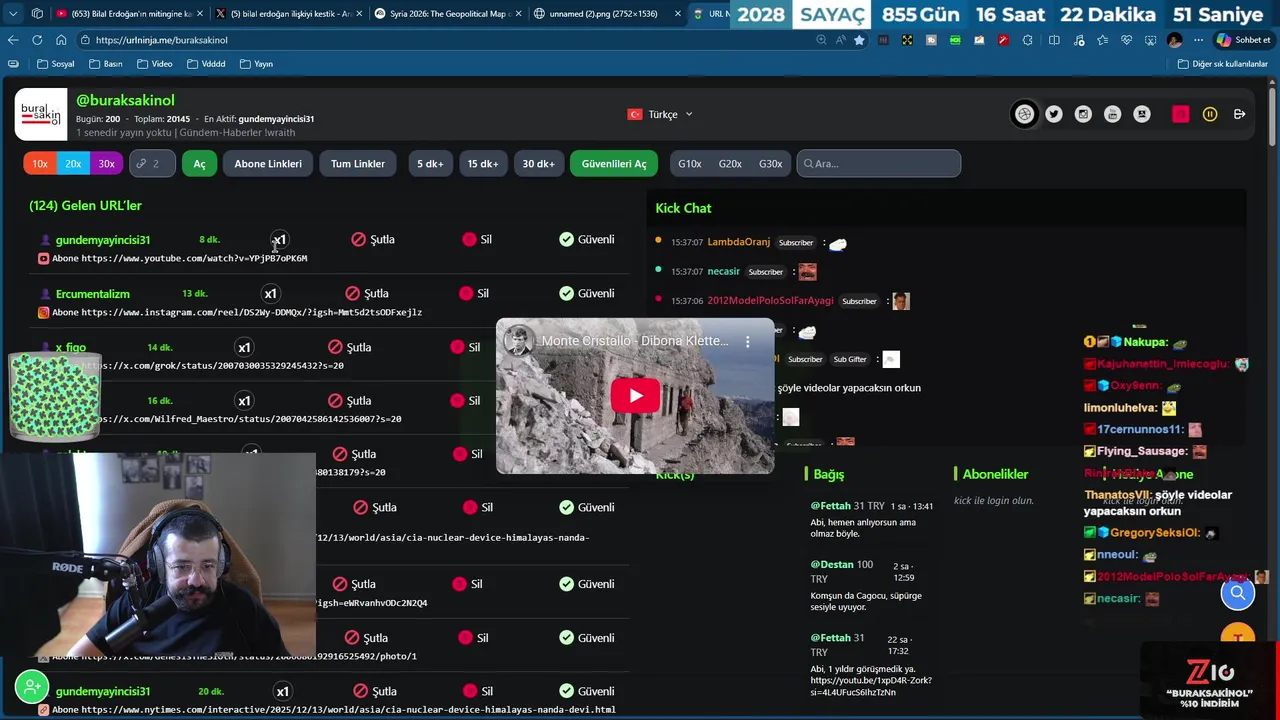Click the Sohbet et button in browser

(x=1243, y=40)
